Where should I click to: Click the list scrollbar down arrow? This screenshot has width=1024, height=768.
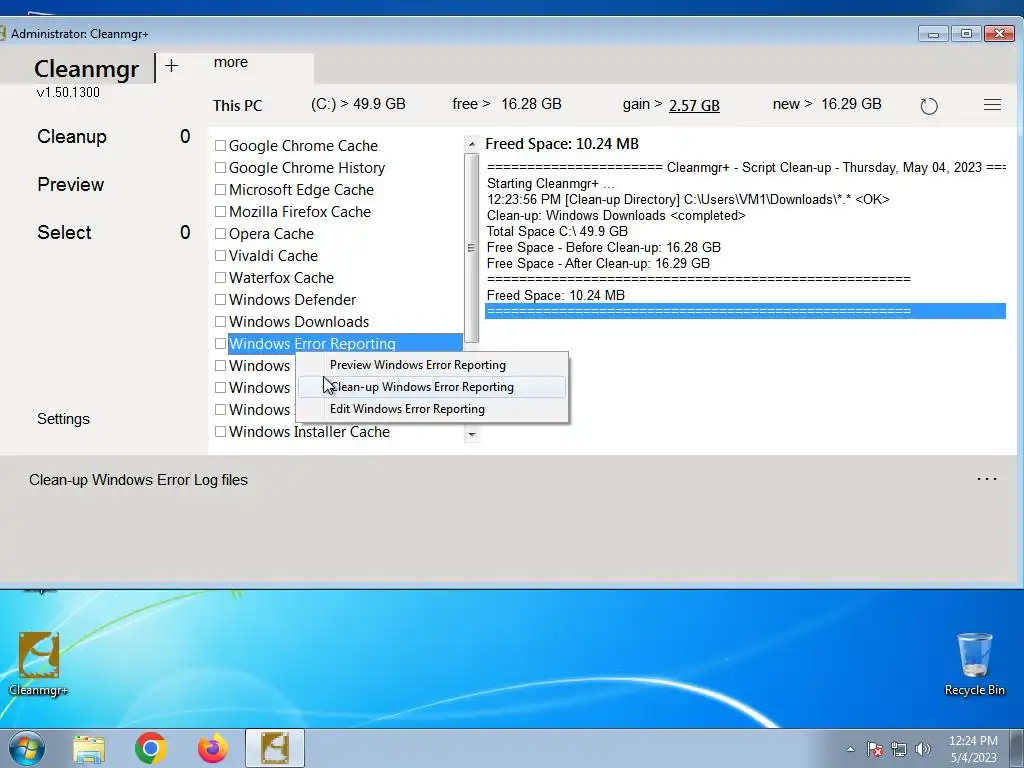coord(472,434)
